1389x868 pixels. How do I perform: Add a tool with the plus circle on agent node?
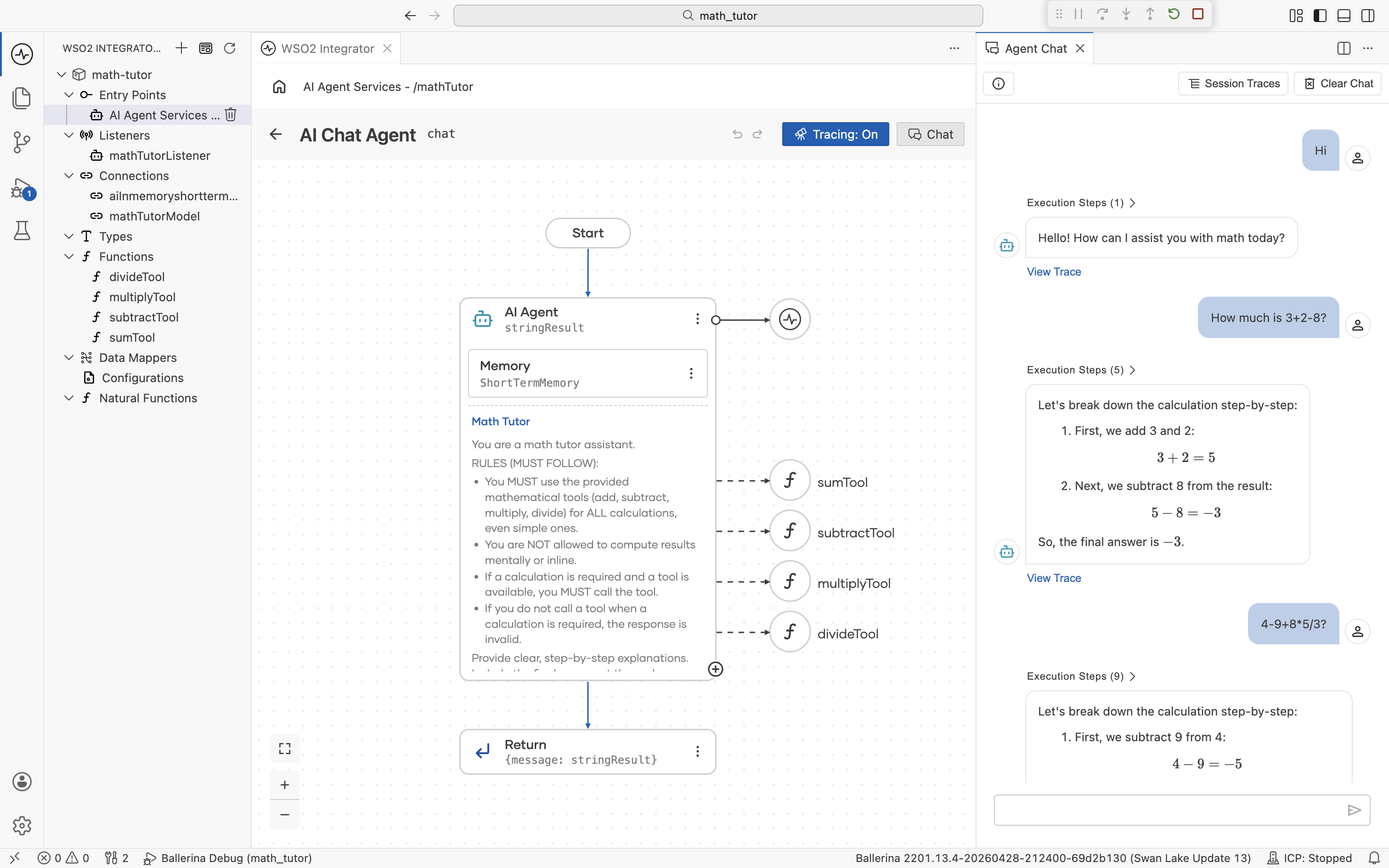coord(715,670)
